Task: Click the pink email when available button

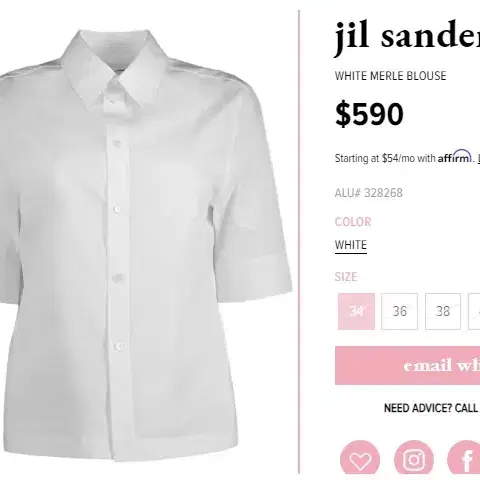Action: [x=407, y=365]
